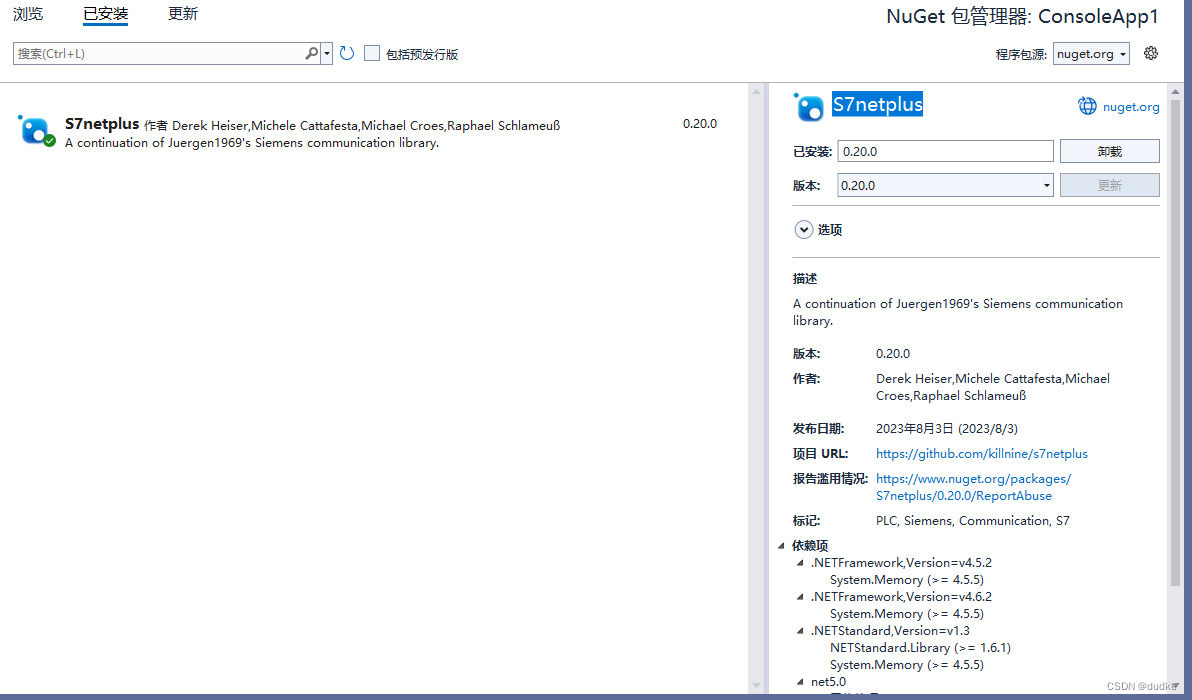Click version 0.20.0 in the package list row
Viewport: 1192px width, 700px height.
pos(699,124)
